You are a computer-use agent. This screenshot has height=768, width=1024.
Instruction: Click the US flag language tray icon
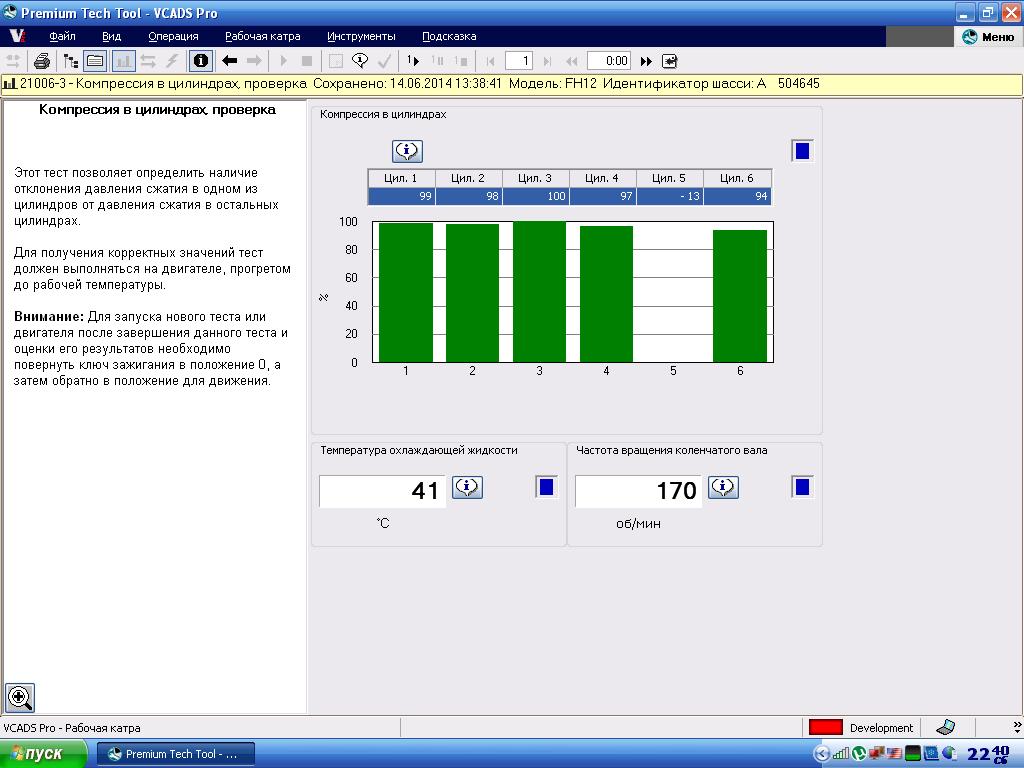tap(894, 754)
